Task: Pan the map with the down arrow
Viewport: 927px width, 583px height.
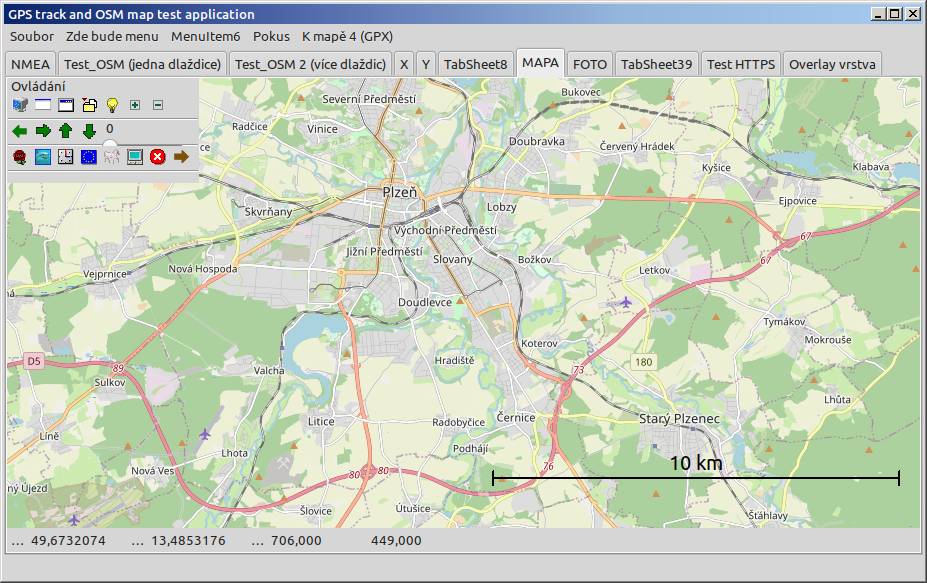Action: [x=89, y=131]
